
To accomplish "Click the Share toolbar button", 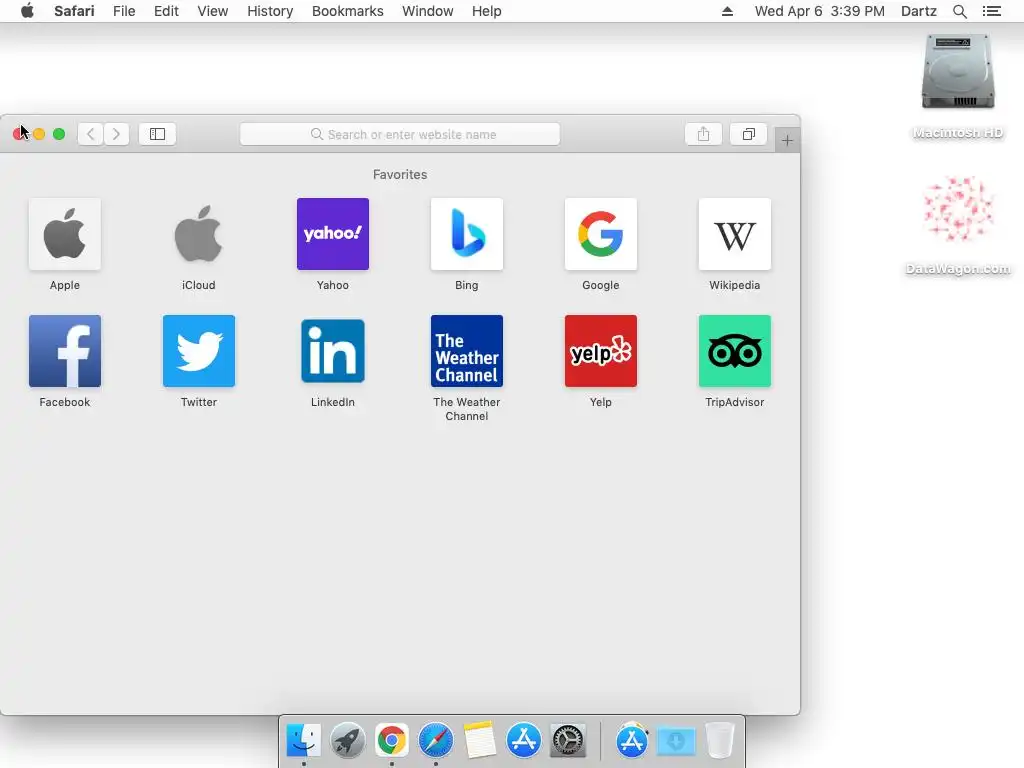I will point(703,134).
